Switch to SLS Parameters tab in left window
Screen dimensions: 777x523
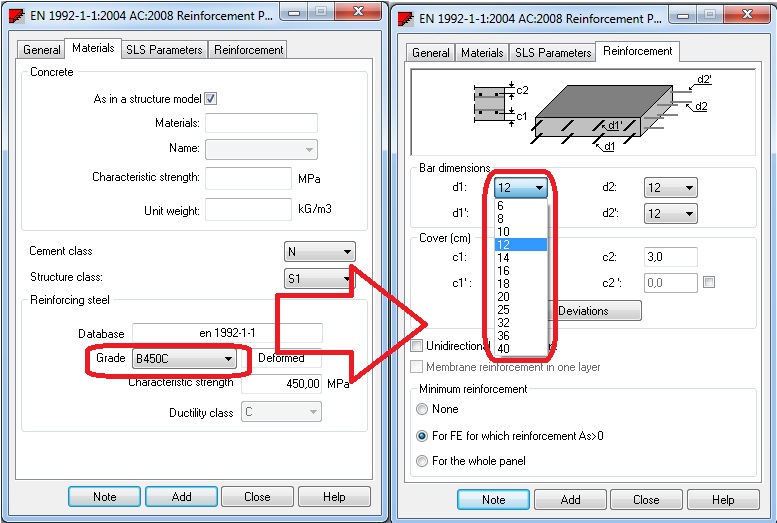(x=164, y=50)
